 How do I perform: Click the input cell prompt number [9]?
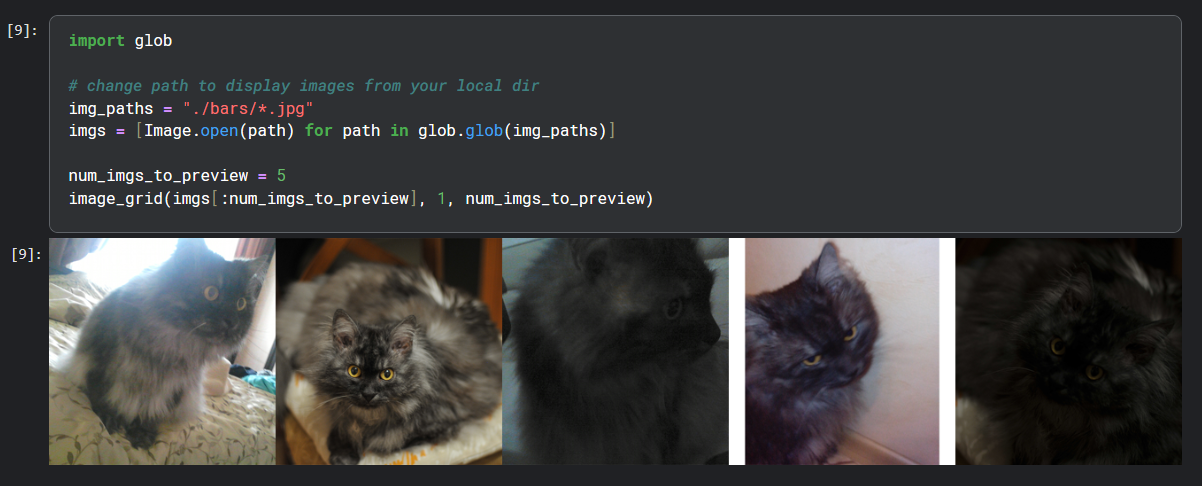point(22,30)
